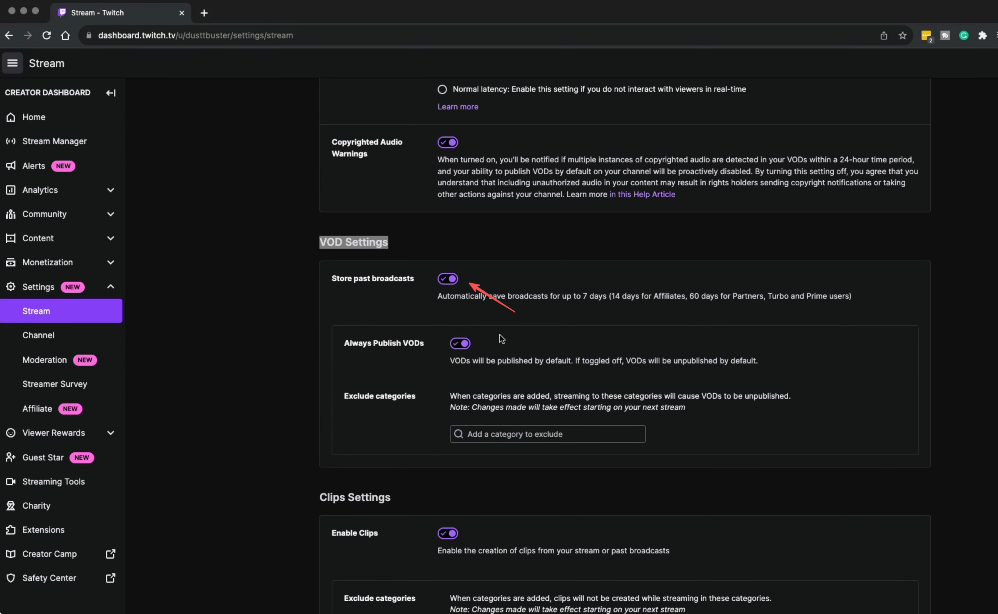This screenshot has width=998, height=614.
Task: Expand the Analytics sidebar section
Action: click(x=38, y=190)
